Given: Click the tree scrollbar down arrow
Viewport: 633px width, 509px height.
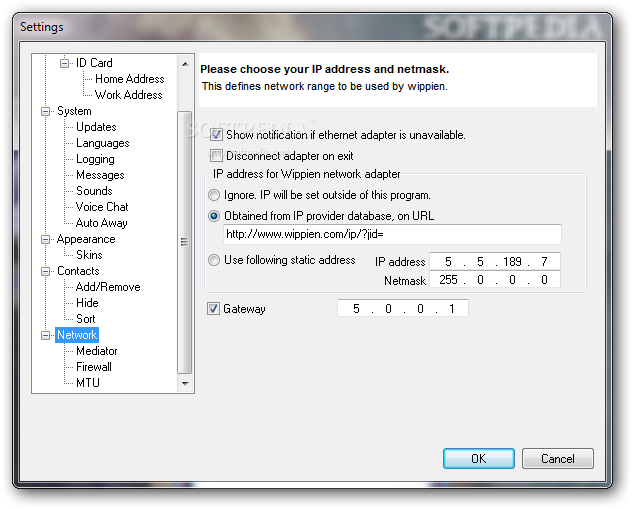Looking at the screenshot, I should click(x=185, y=383).
